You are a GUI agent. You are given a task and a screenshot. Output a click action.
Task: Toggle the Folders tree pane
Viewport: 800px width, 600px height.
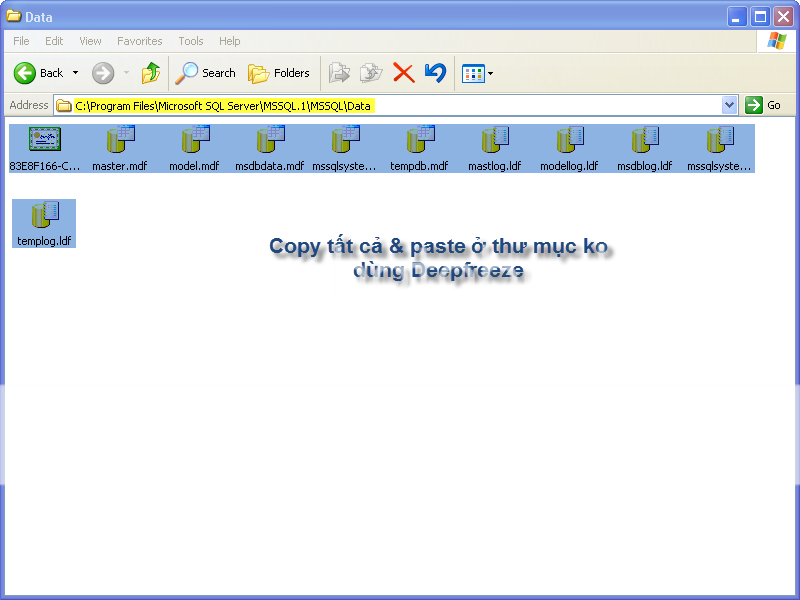pyautogui.click(x=279, y=73)
